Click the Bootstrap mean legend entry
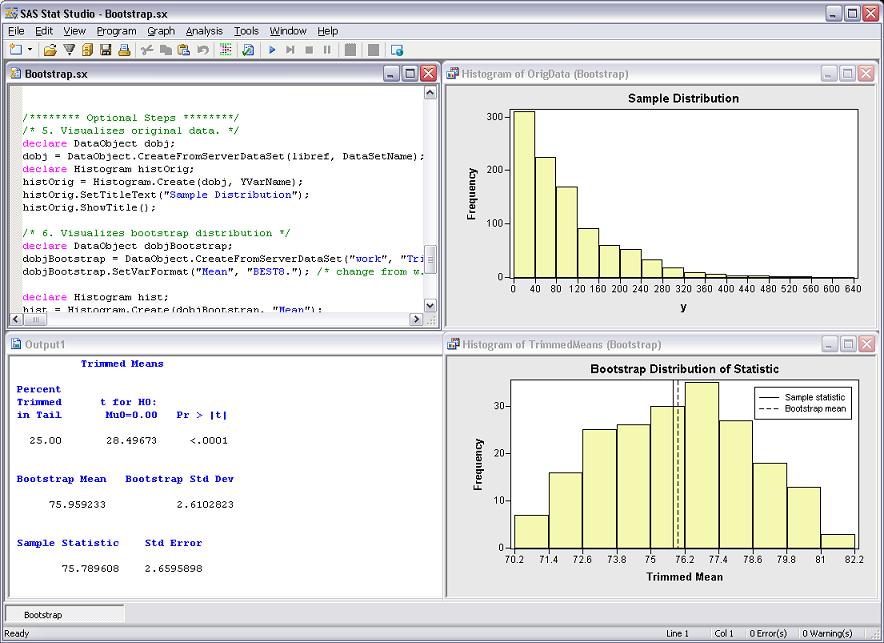This screenshot has height=643, width=884. [817, 410]
